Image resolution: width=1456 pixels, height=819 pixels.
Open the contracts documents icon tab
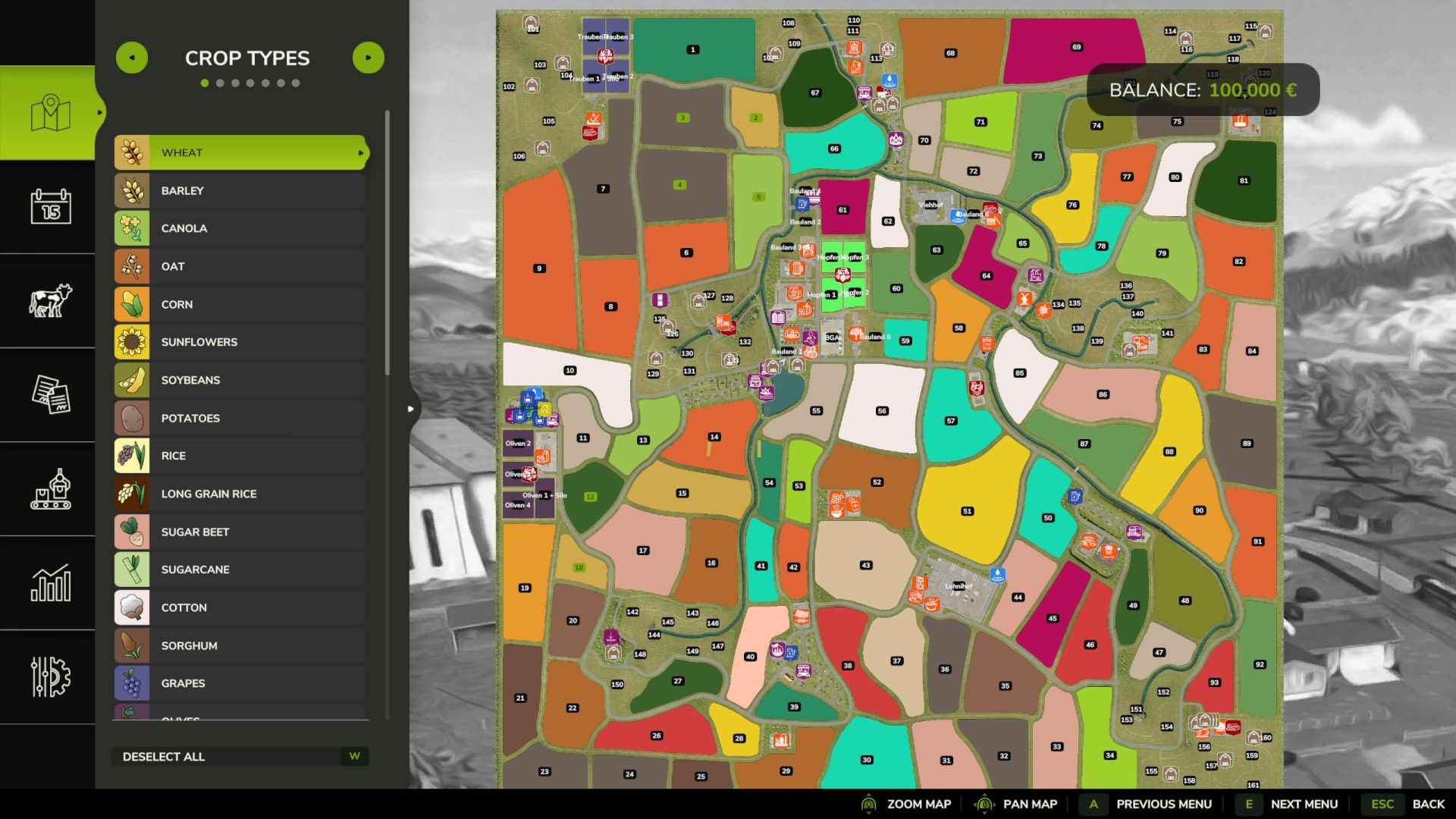click(x=50, y=394)
